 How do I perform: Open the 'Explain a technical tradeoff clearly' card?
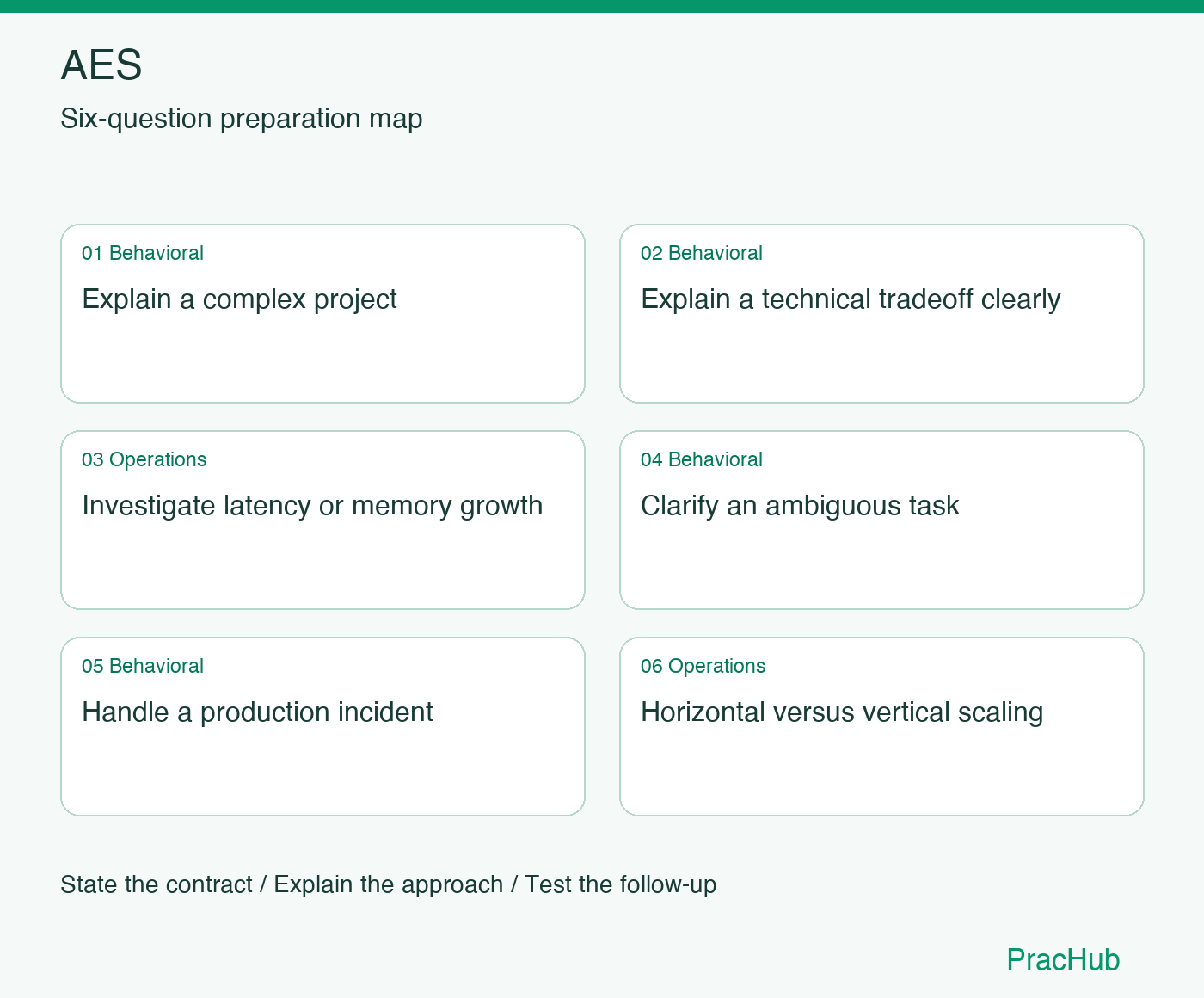pos(881,313)
